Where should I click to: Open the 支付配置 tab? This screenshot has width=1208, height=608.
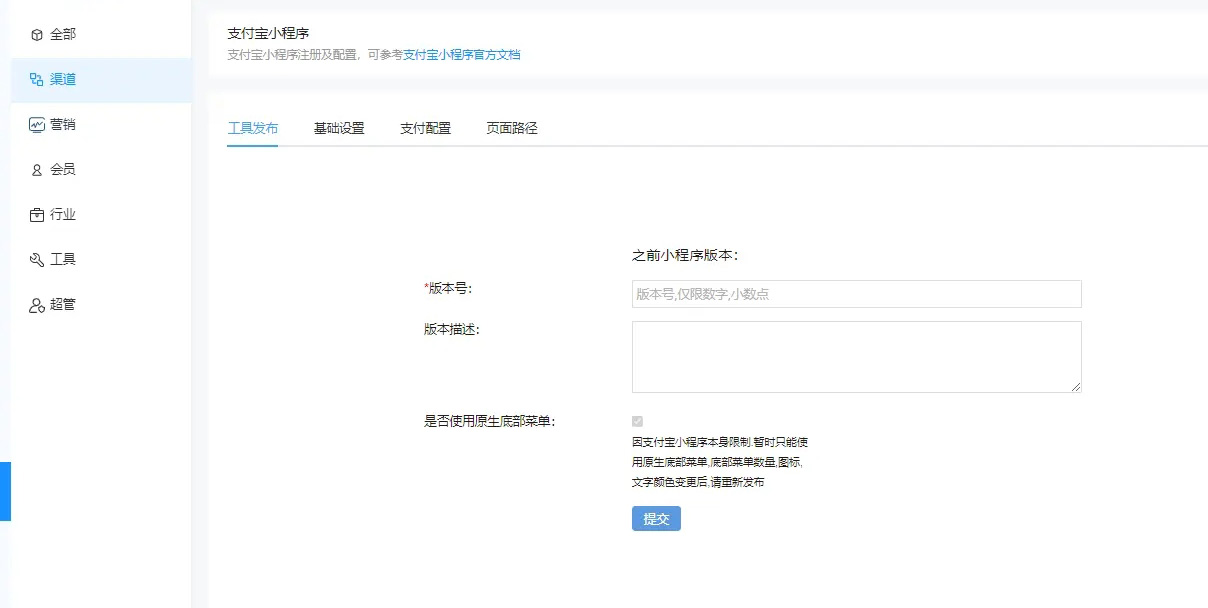(x=425, y=128)
